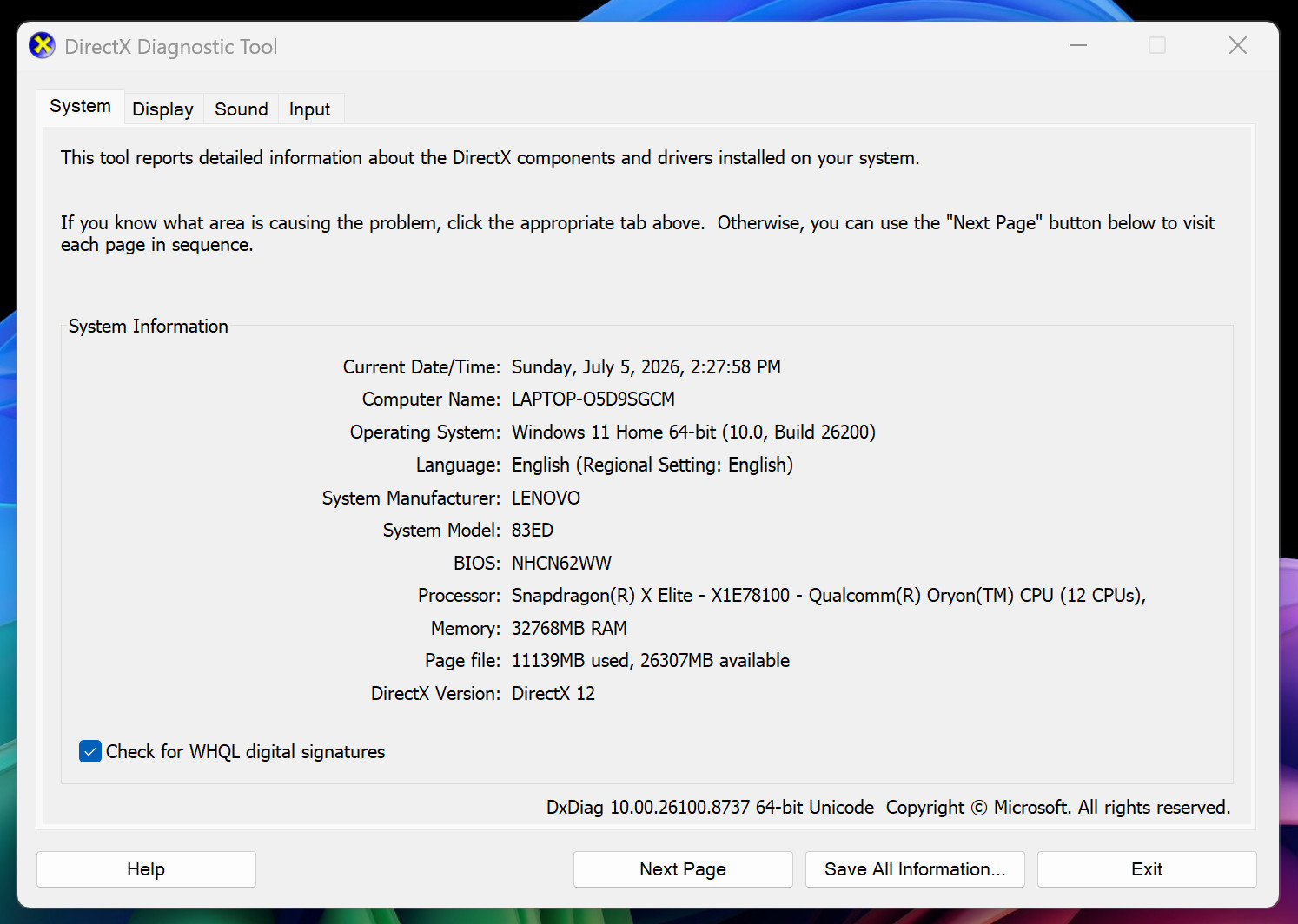
Task: Click the page file usage value
Action: 651,661
